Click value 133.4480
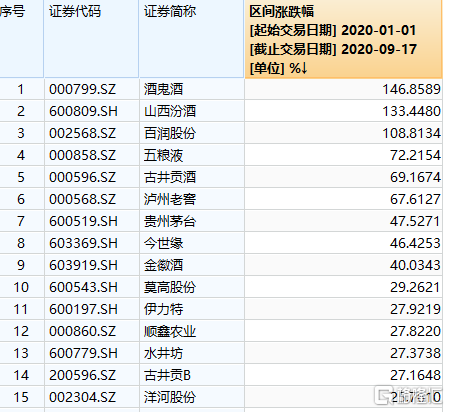This screenshot has height=412, width=449. click(411, 111)
